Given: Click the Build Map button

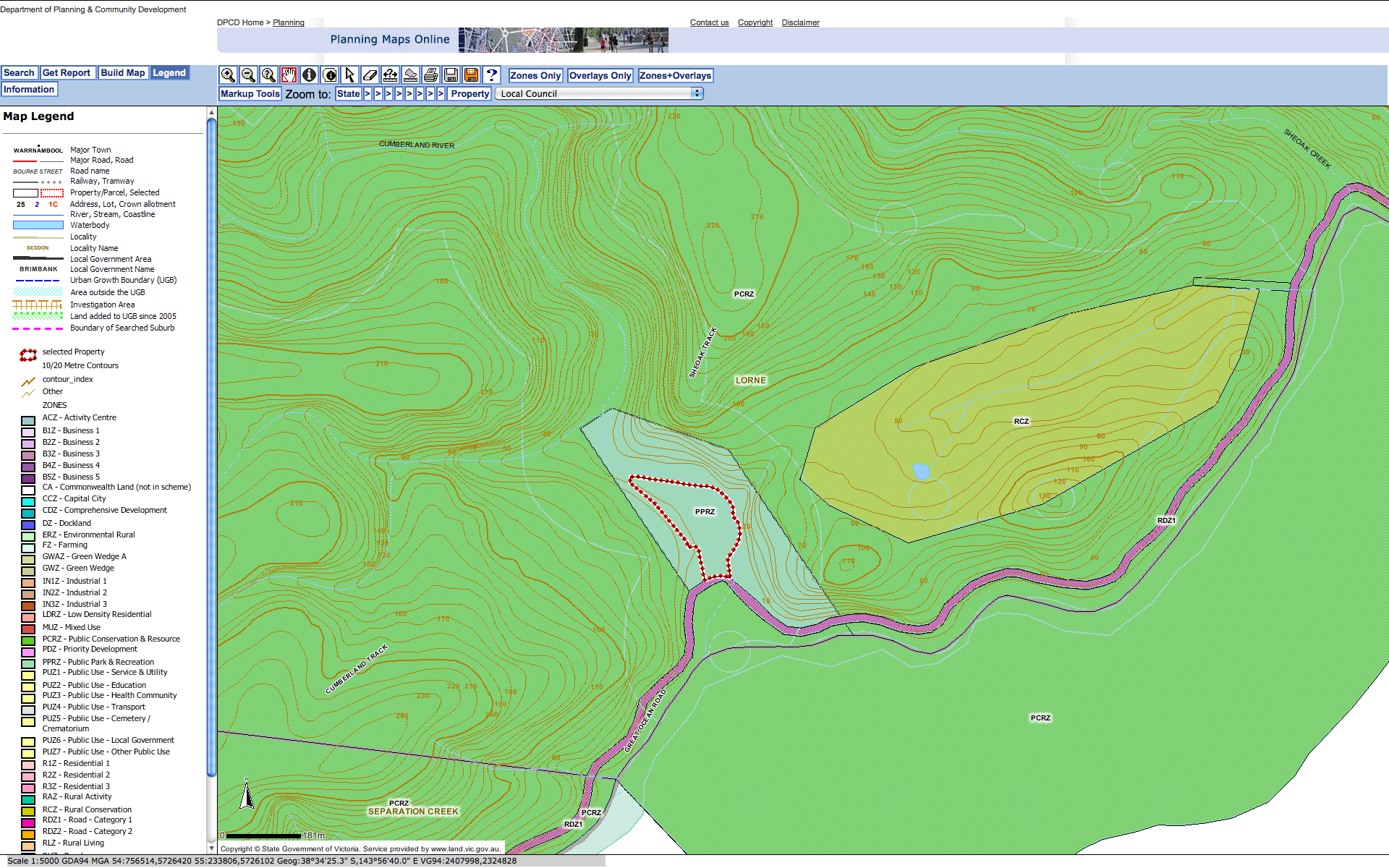Looking at the screenshot, I should coord(123,74).
